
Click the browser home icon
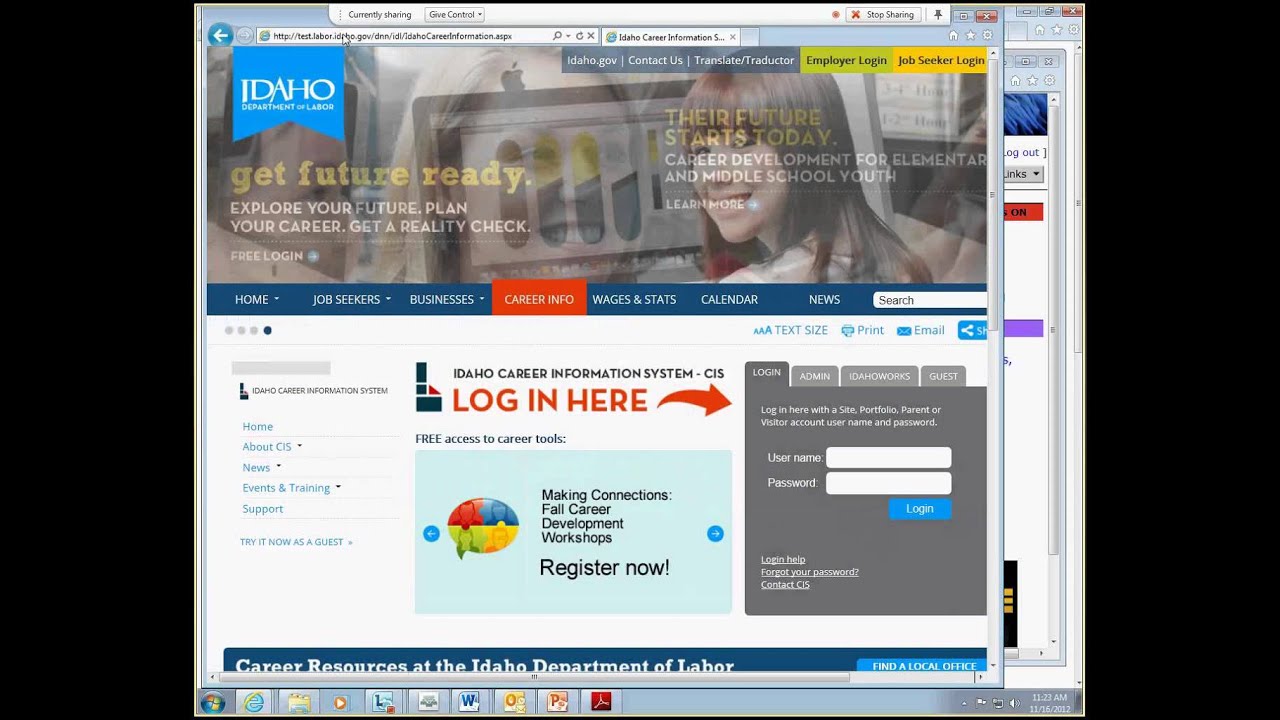click(x=953, y=35)
